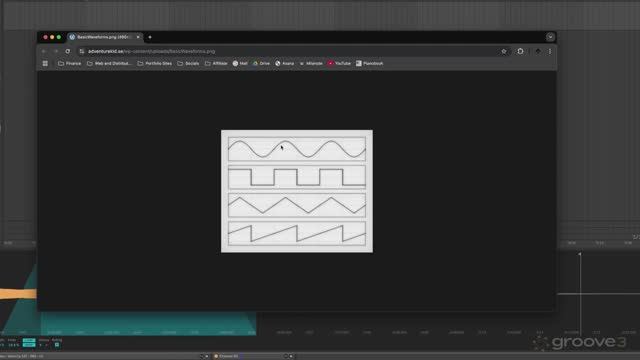Open the Drive bookmark

pyautogui.click(x=261, y=63)
